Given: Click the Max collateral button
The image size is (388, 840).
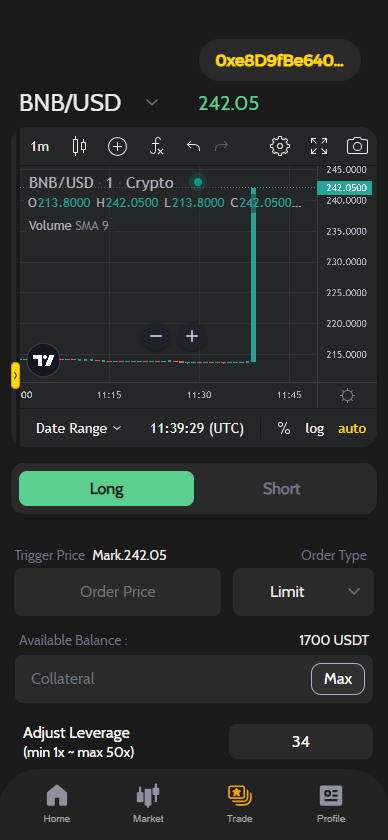Looking at the screenshot, I should 338,679.
